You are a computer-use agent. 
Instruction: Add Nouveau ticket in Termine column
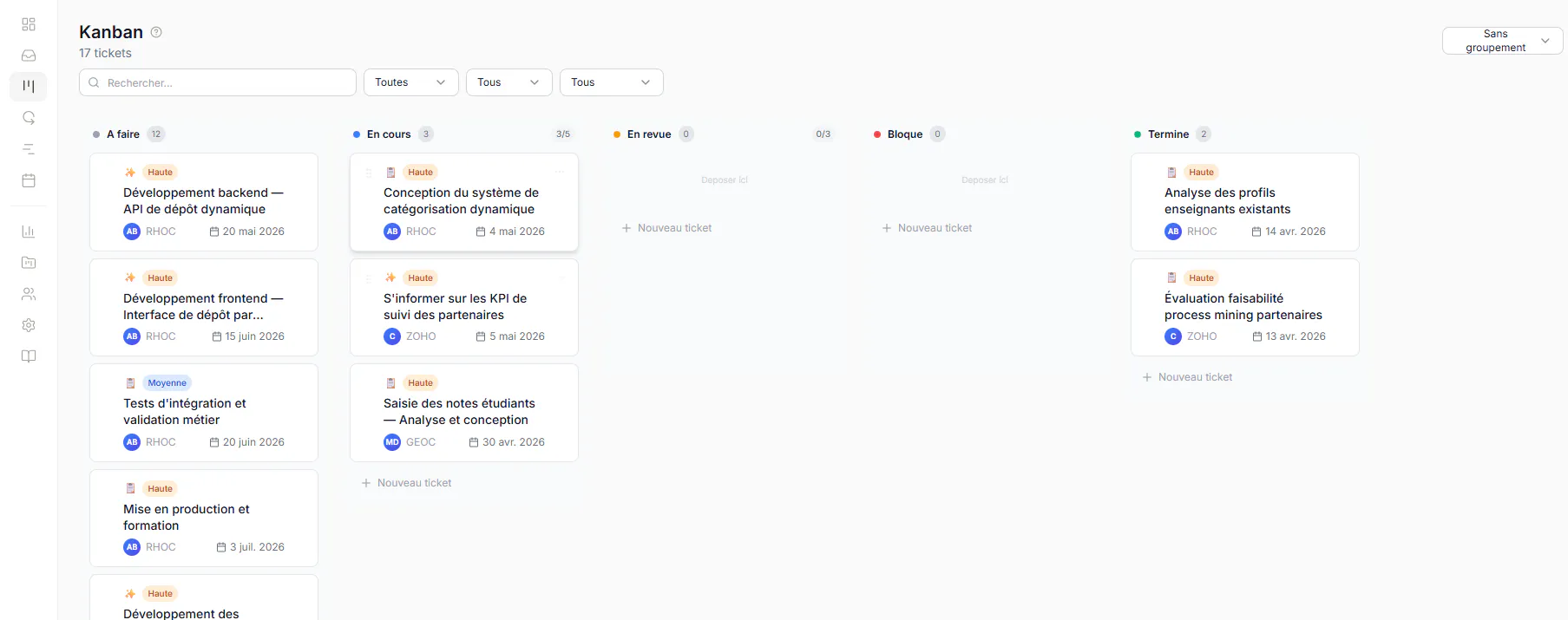tap(1187, 377)
